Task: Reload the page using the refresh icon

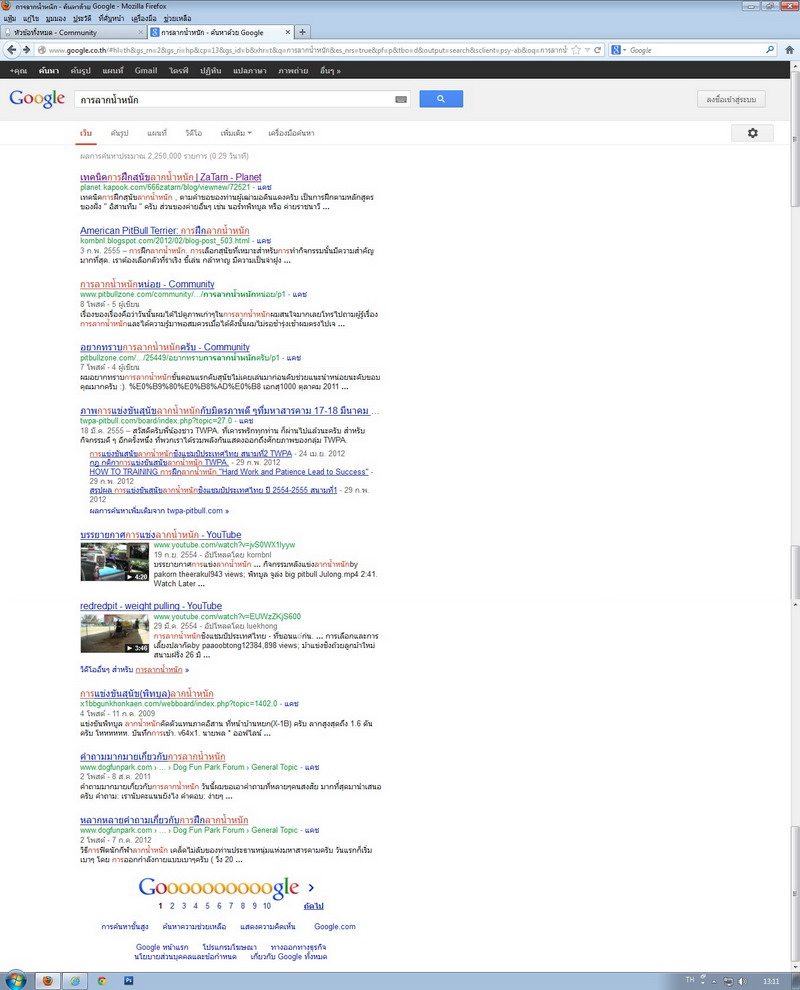Action: (597, 49)
